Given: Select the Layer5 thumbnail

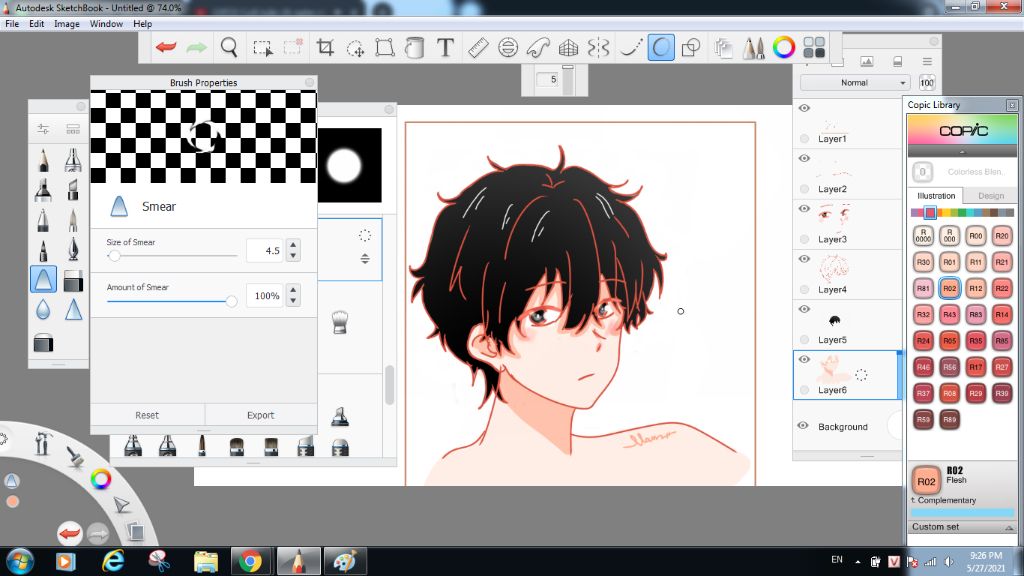Looking at the screenshot, I should (x=834, y=320).
